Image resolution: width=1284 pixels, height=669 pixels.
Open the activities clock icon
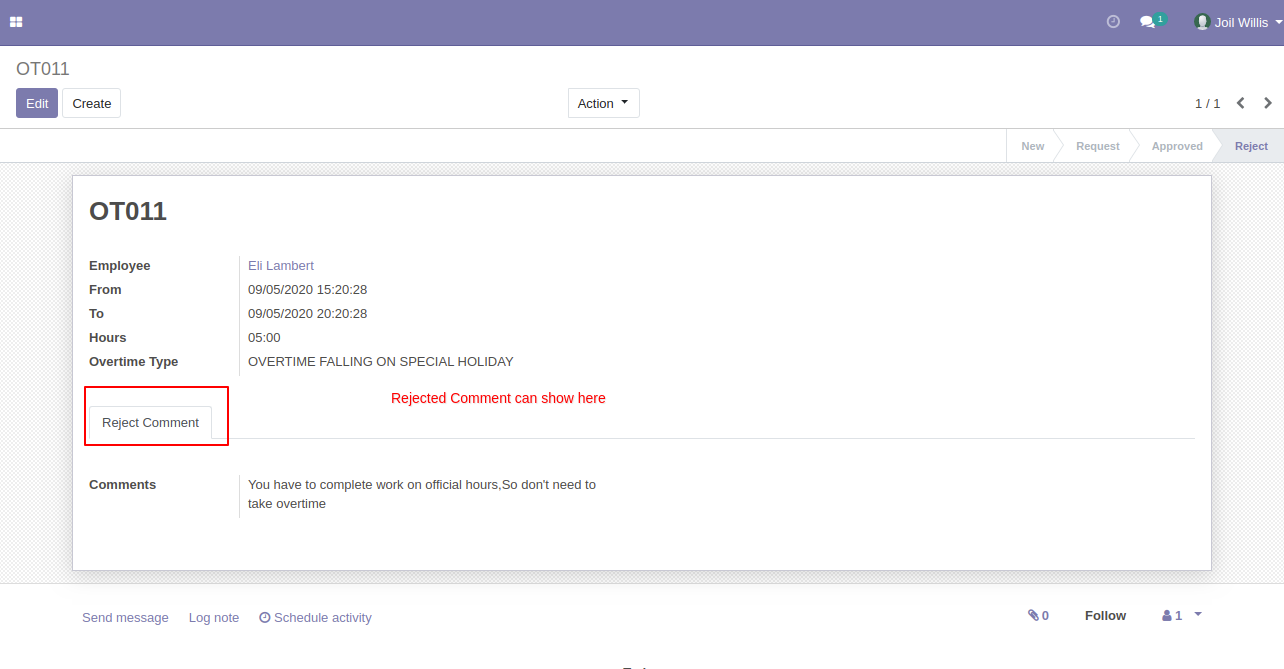1113,22
